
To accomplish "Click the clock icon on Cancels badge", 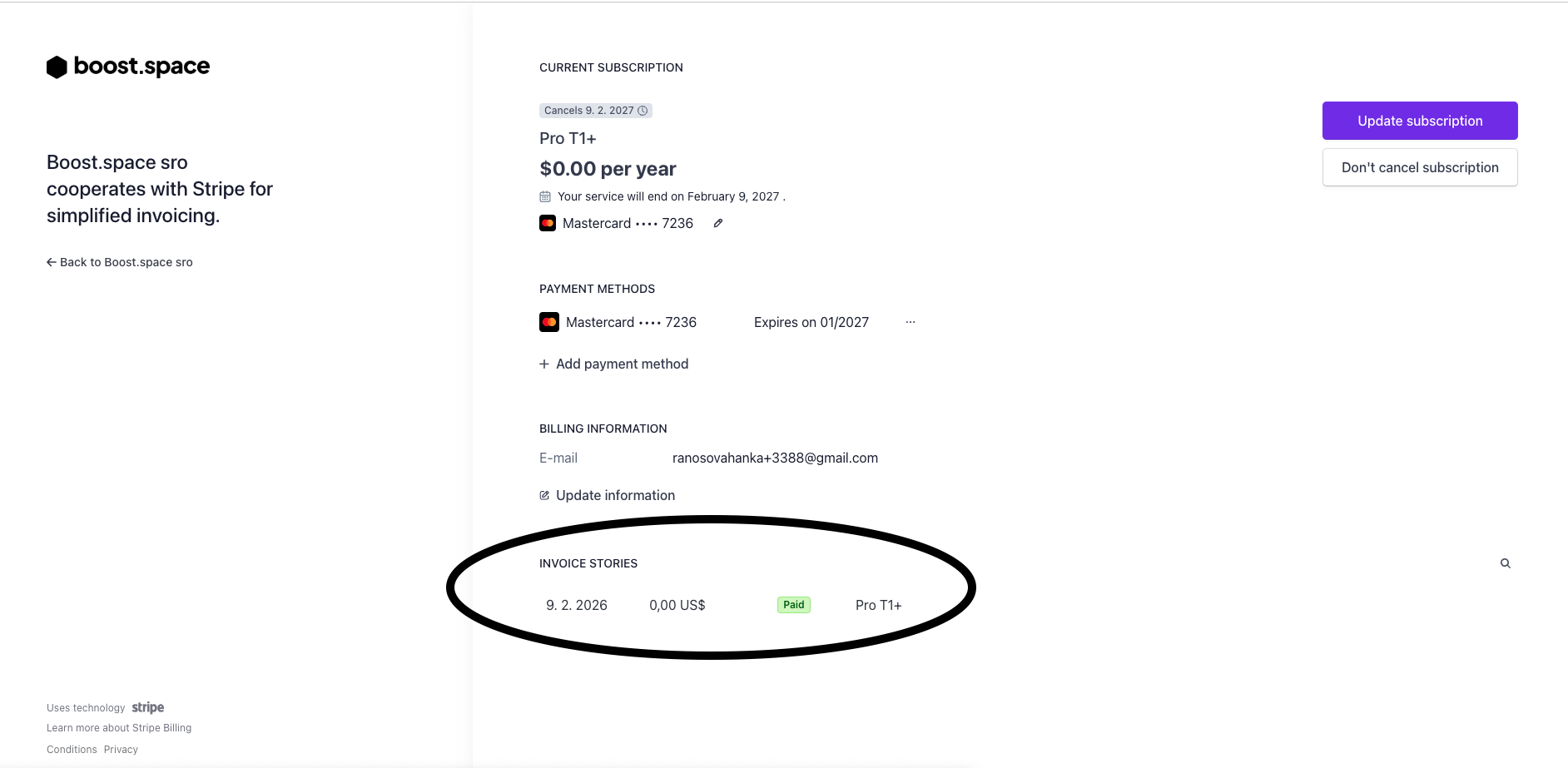I will pyautogui.click(x=643, y=111).
